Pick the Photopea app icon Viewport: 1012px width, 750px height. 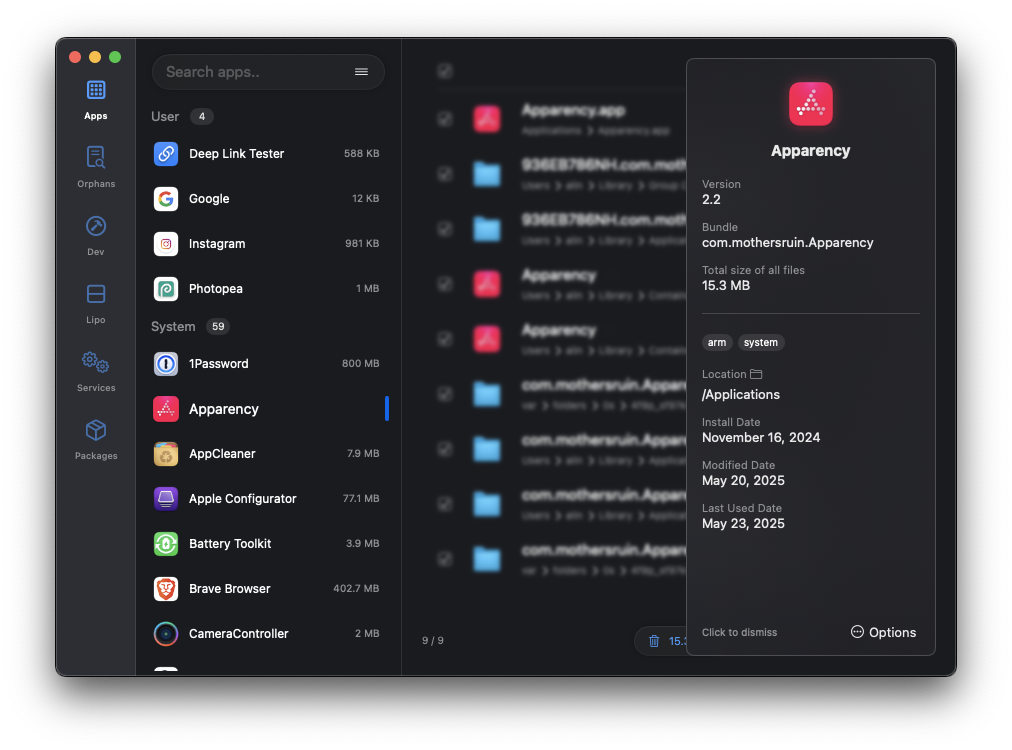(x=166, y=289)
